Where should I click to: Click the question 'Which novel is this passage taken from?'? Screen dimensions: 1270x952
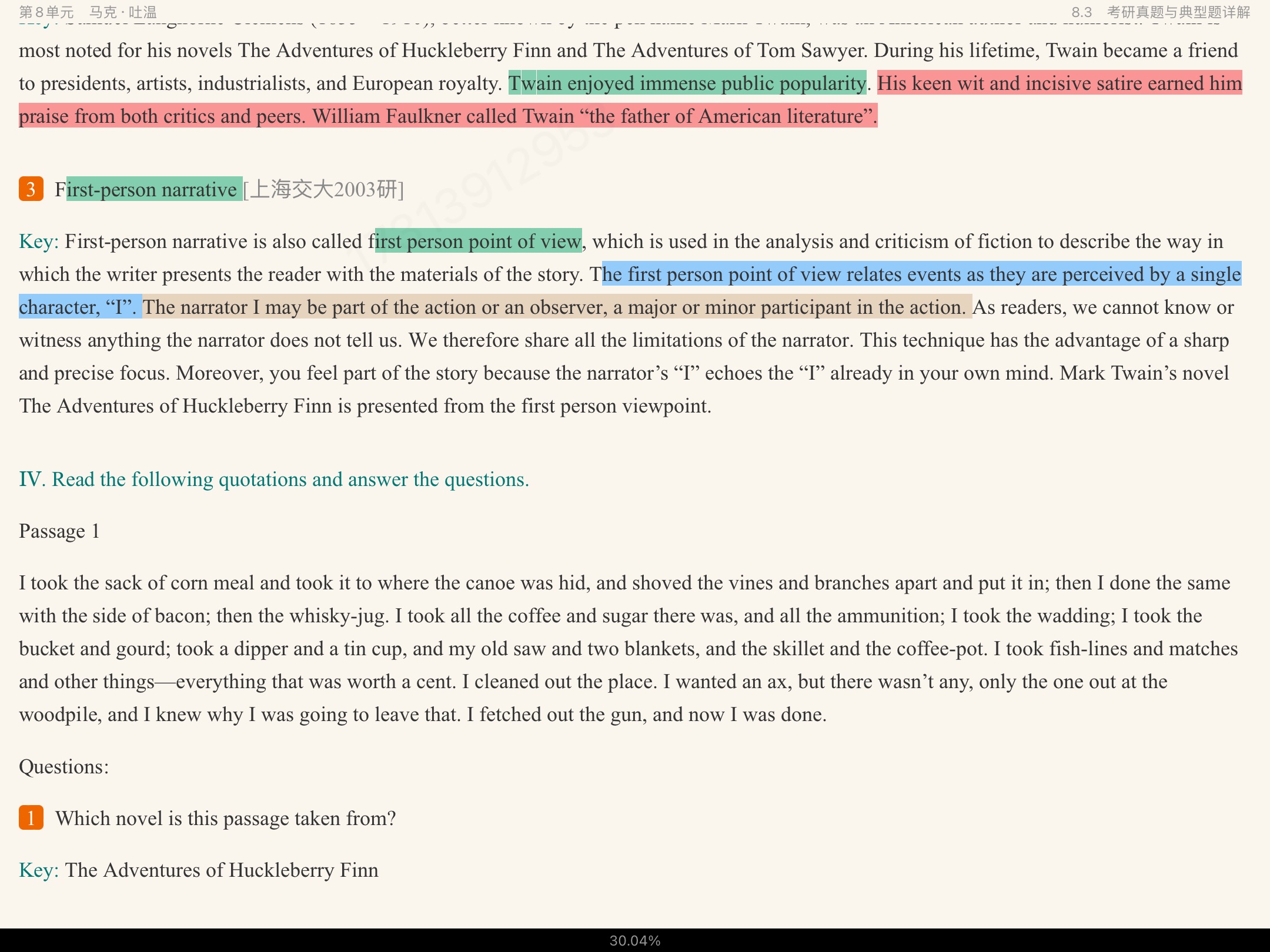(226, 818)
